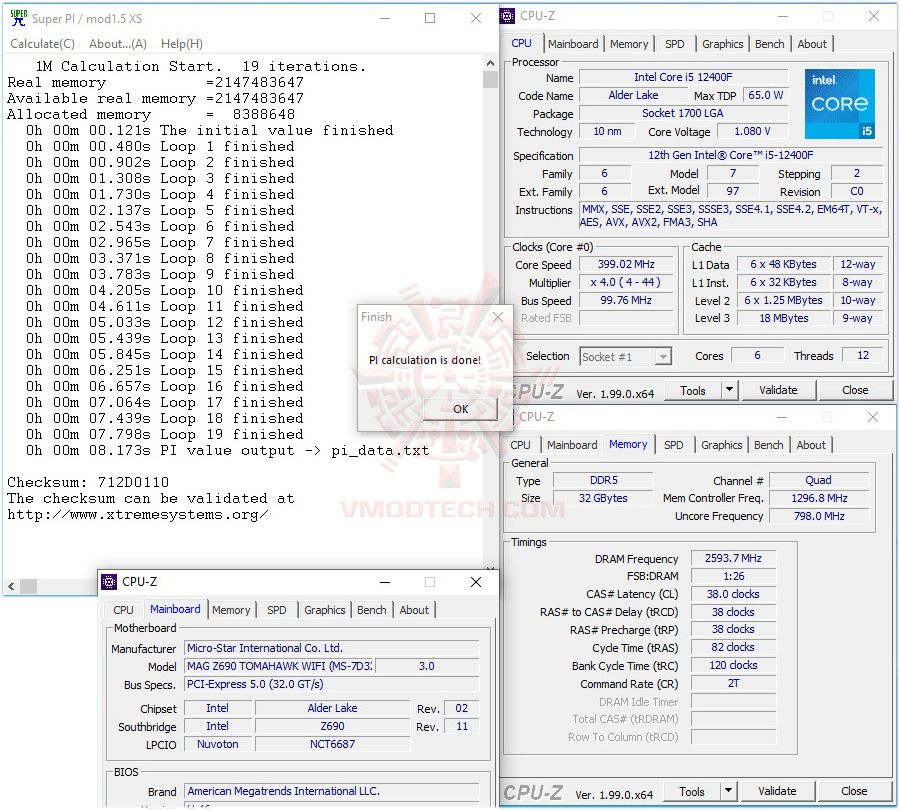The image size is (900, 810).
Task: Close the Finish dialog with X
Action: click(498, 317)
